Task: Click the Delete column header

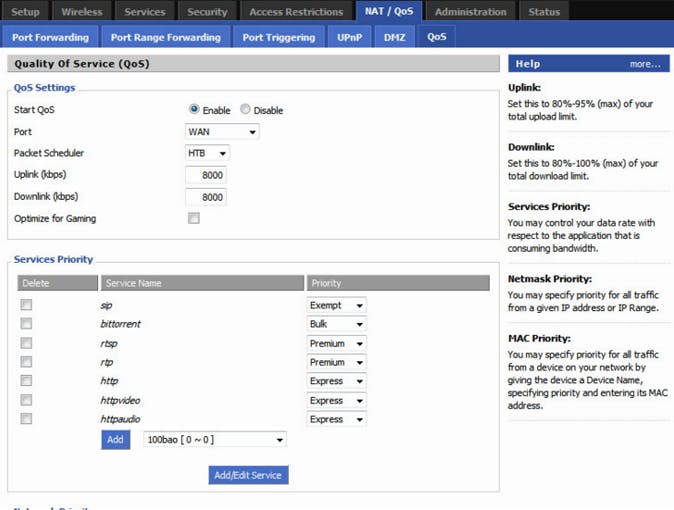Action: [x=58, y=283]
